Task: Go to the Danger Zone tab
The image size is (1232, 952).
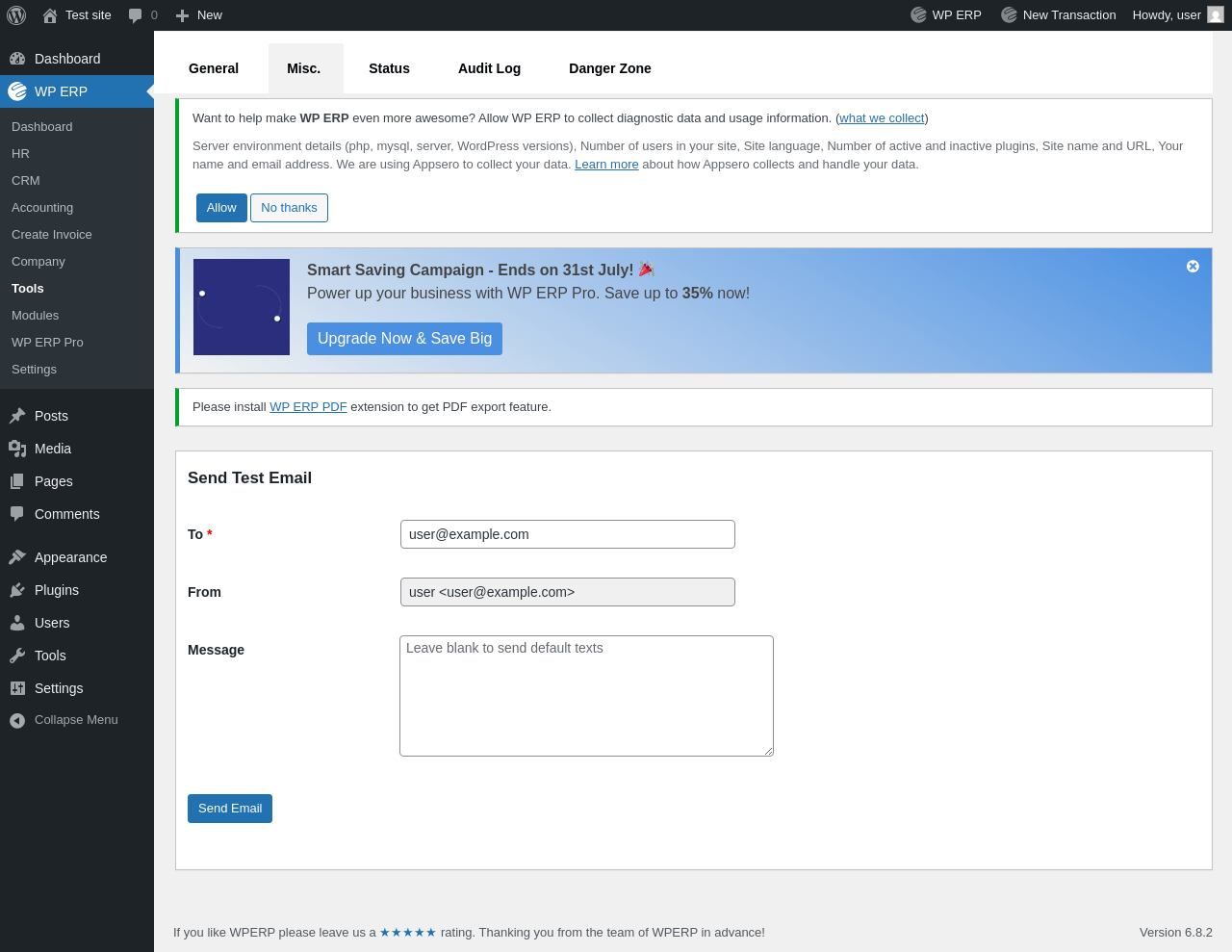Action: [x=610, y=68]
